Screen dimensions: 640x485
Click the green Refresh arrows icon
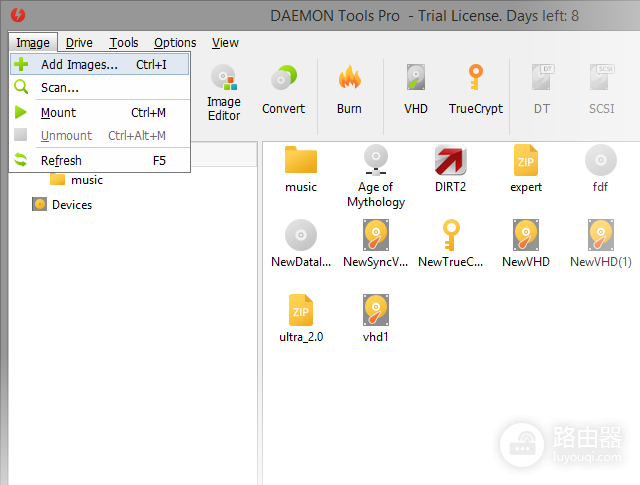click(x=21, y=160)
